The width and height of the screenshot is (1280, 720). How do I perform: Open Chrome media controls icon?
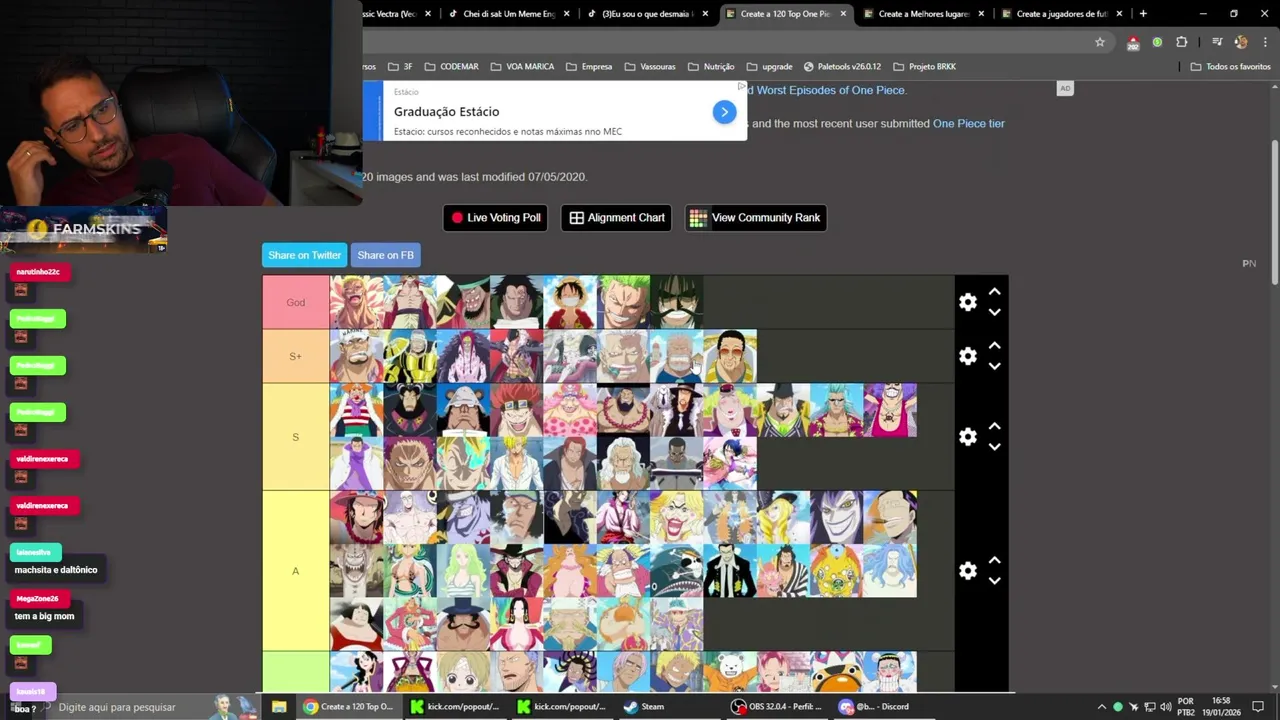point(1217,42)
